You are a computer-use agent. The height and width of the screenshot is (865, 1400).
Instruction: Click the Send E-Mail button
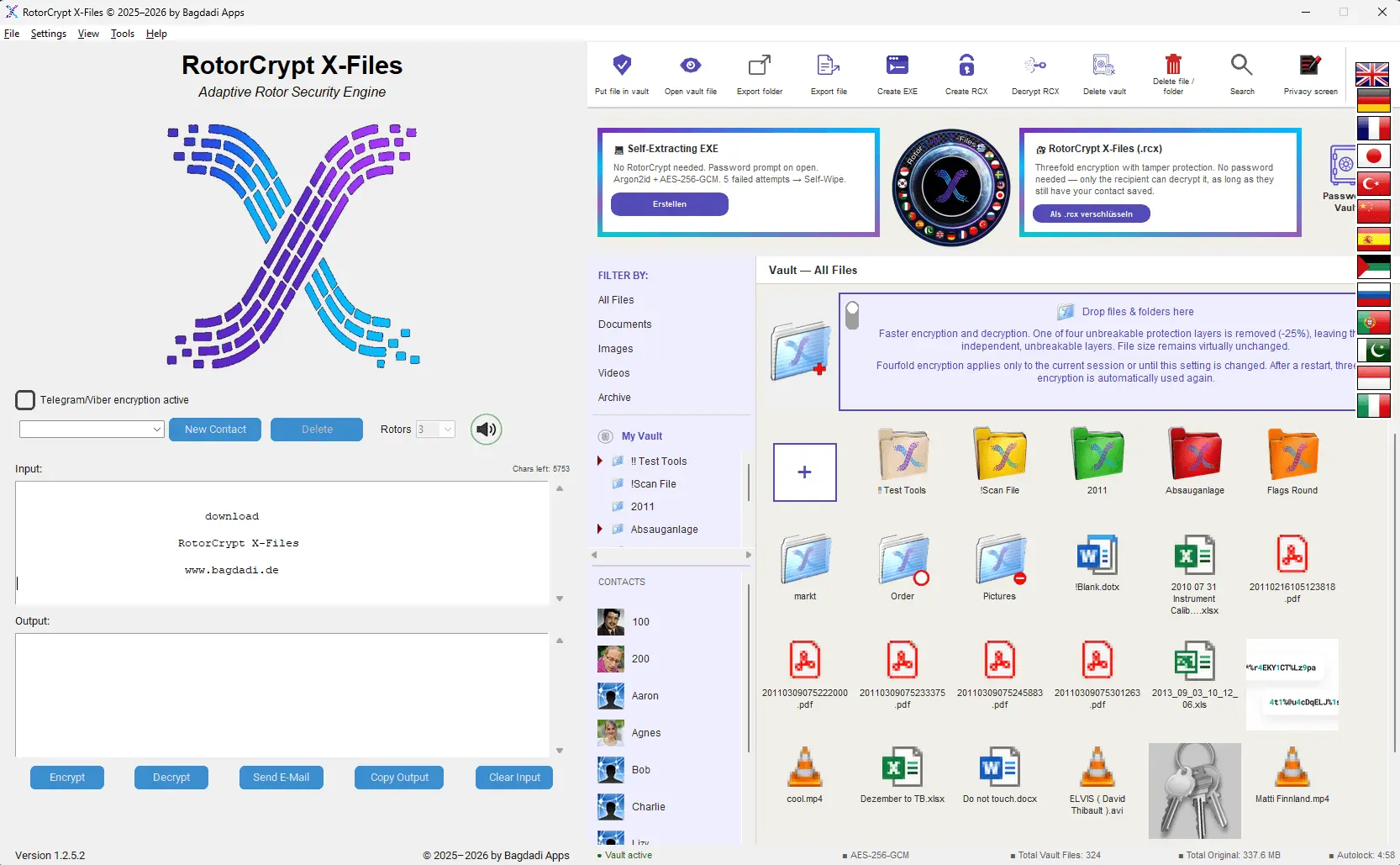point(281,778)
